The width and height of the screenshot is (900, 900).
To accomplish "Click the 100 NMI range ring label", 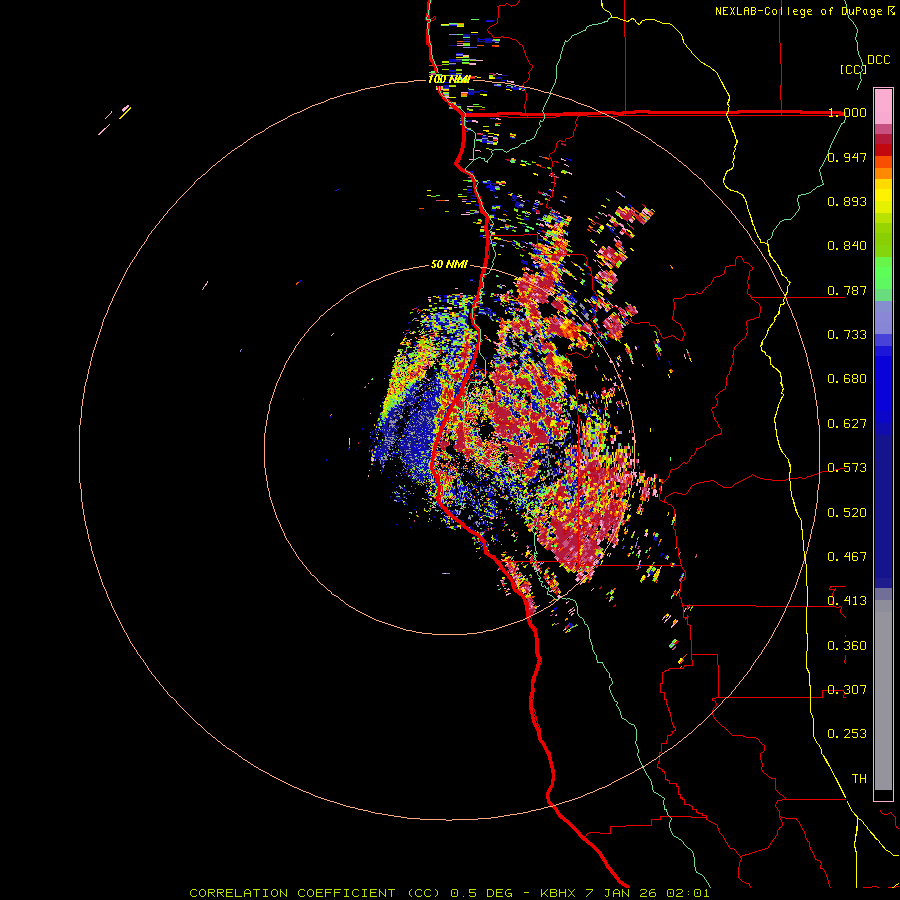I will click(449, 79).
